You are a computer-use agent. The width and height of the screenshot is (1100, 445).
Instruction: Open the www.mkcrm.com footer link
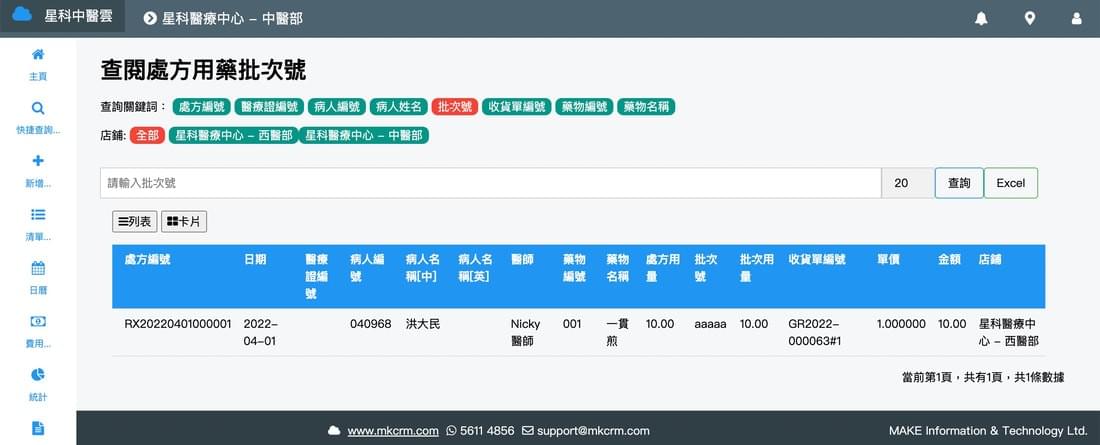coord(393,431)
